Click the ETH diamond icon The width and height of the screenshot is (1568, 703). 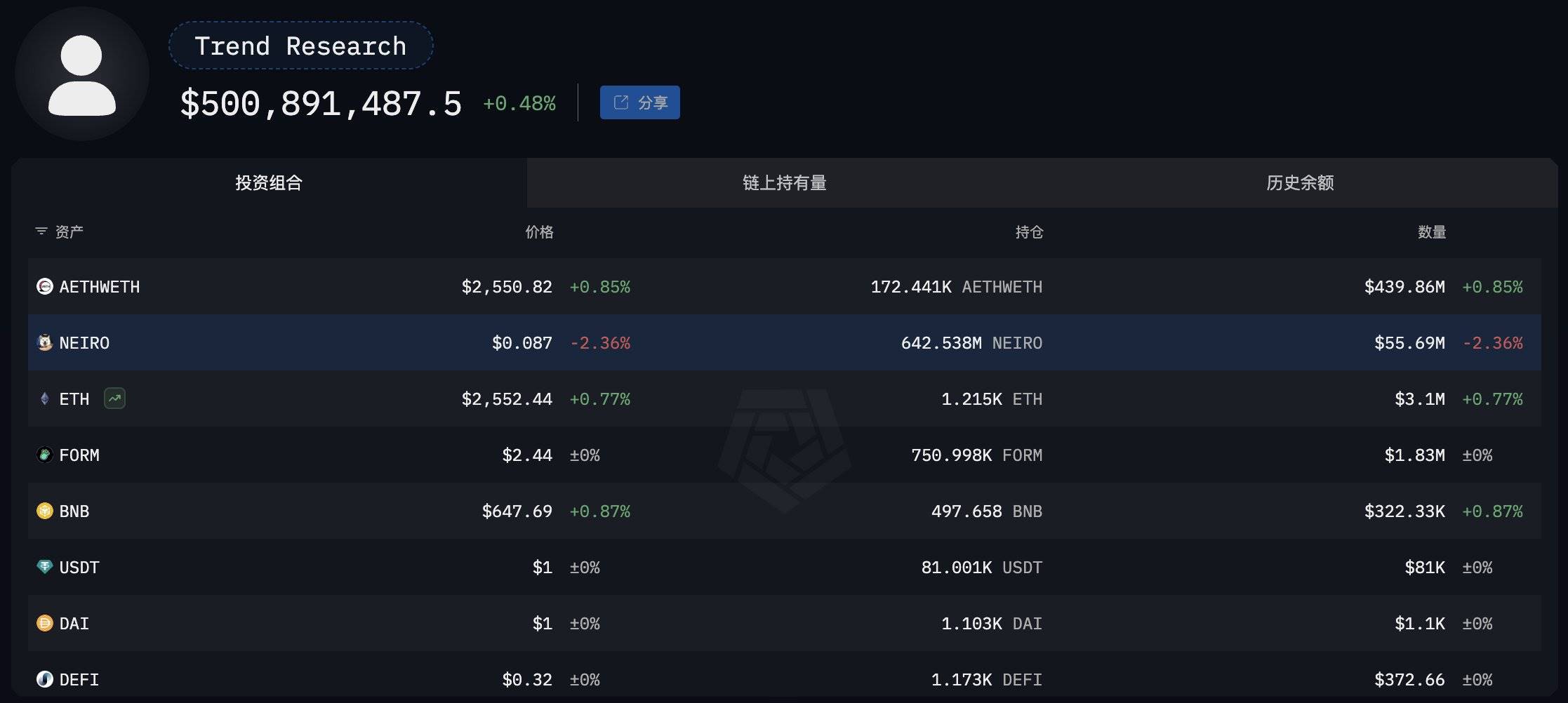coord(44,399)
